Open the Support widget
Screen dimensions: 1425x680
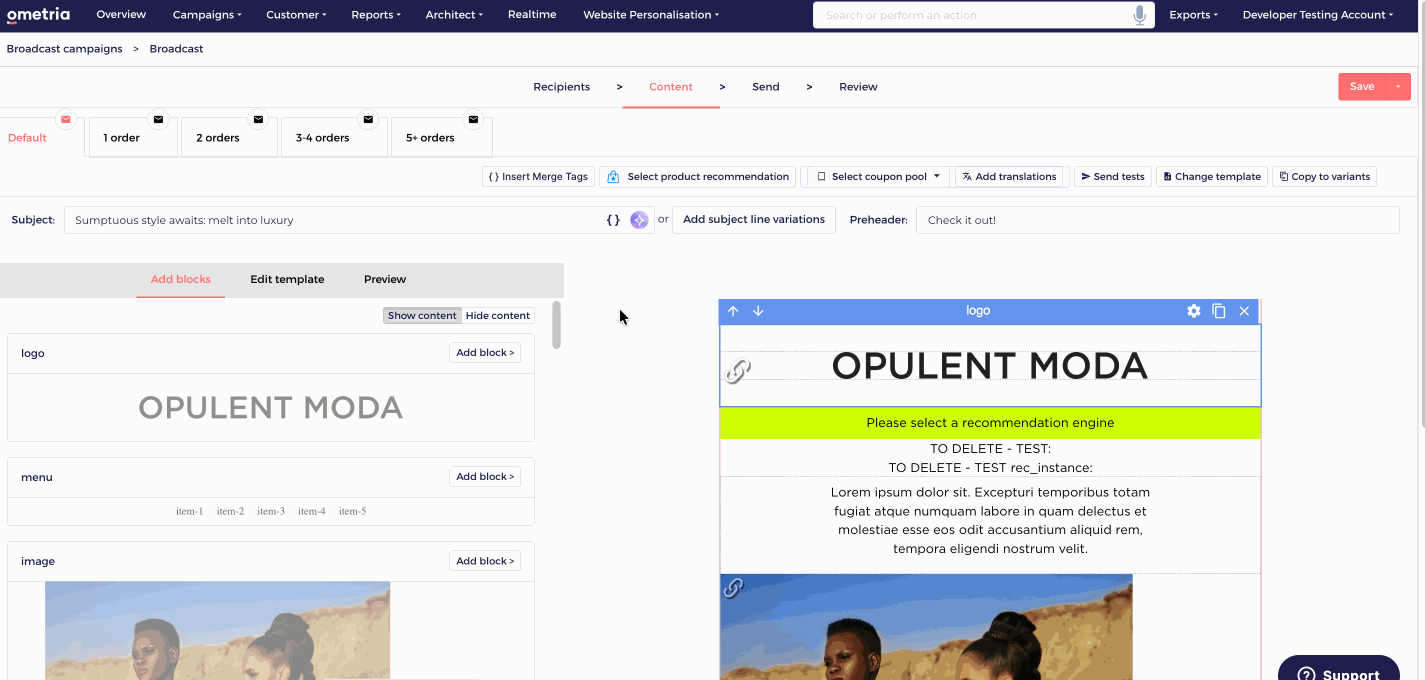pos(1338,672)
